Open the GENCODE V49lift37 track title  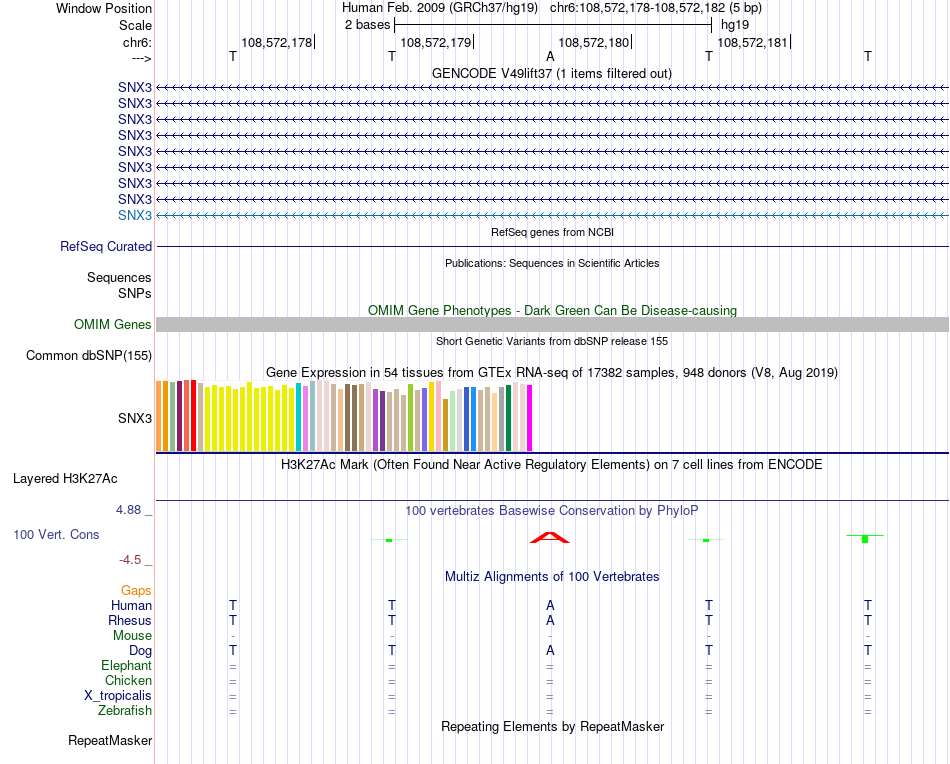552,73
